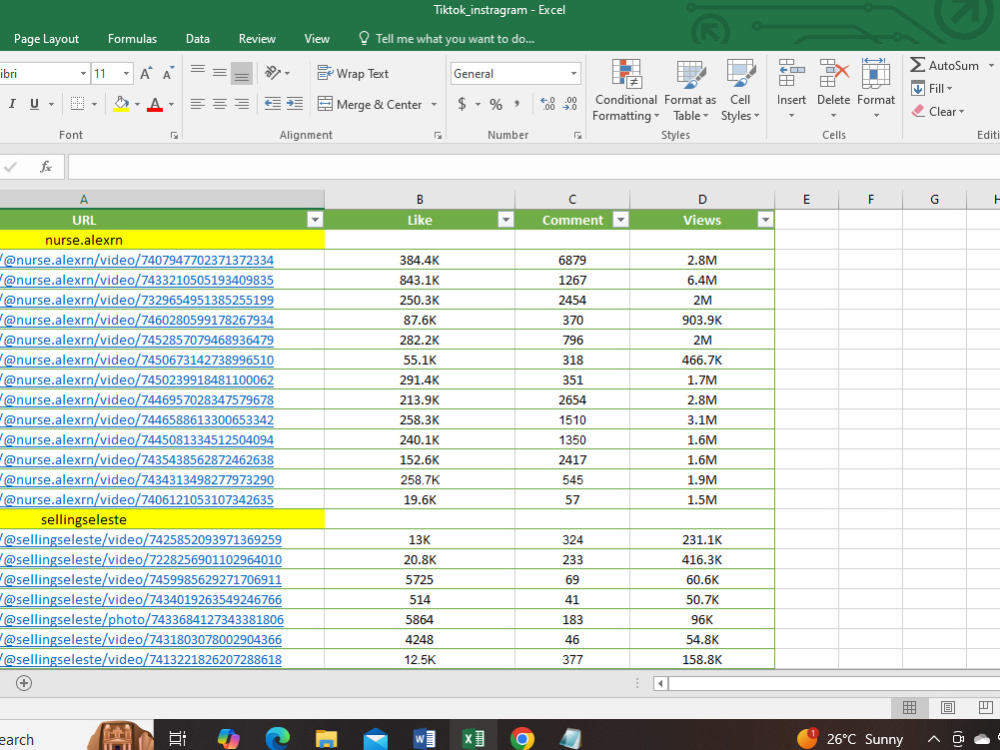Click the Tell me search box
This screenshot has width=1000, height=750.
click(446, 39)
